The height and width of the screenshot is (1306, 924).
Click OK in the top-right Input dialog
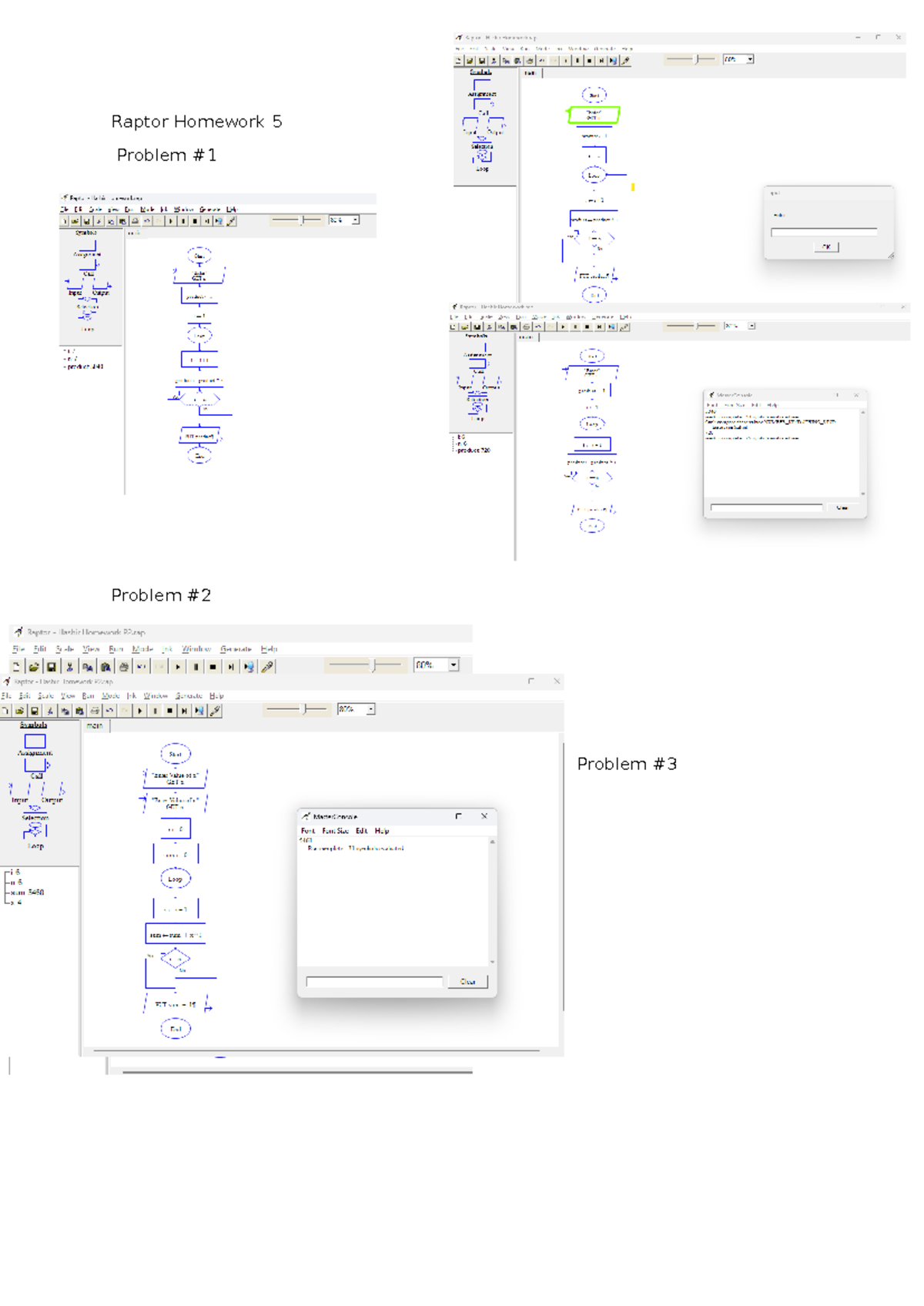click(825, 247)
